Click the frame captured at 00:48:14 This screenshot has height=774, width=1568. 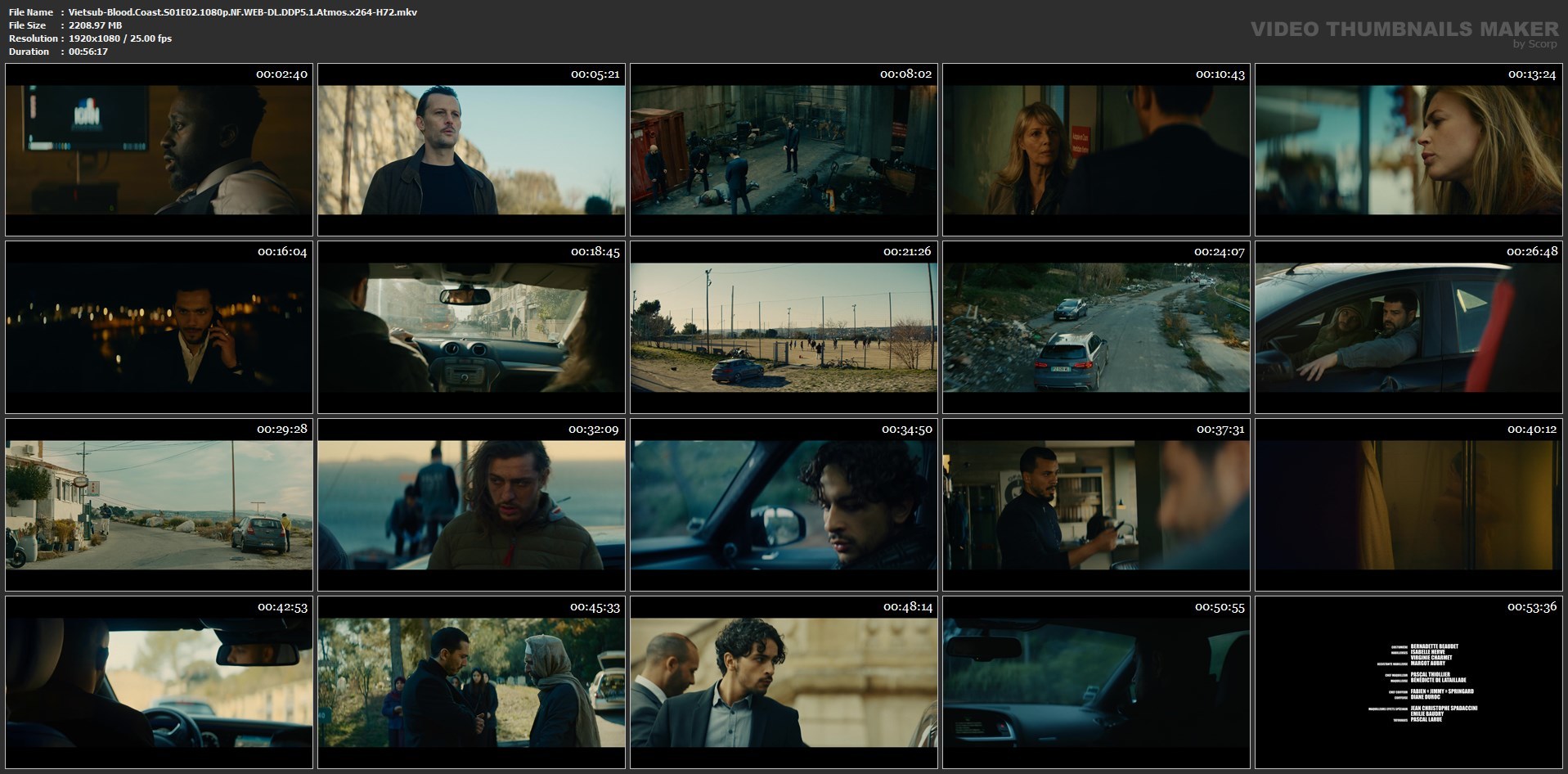tap(784, 682)
